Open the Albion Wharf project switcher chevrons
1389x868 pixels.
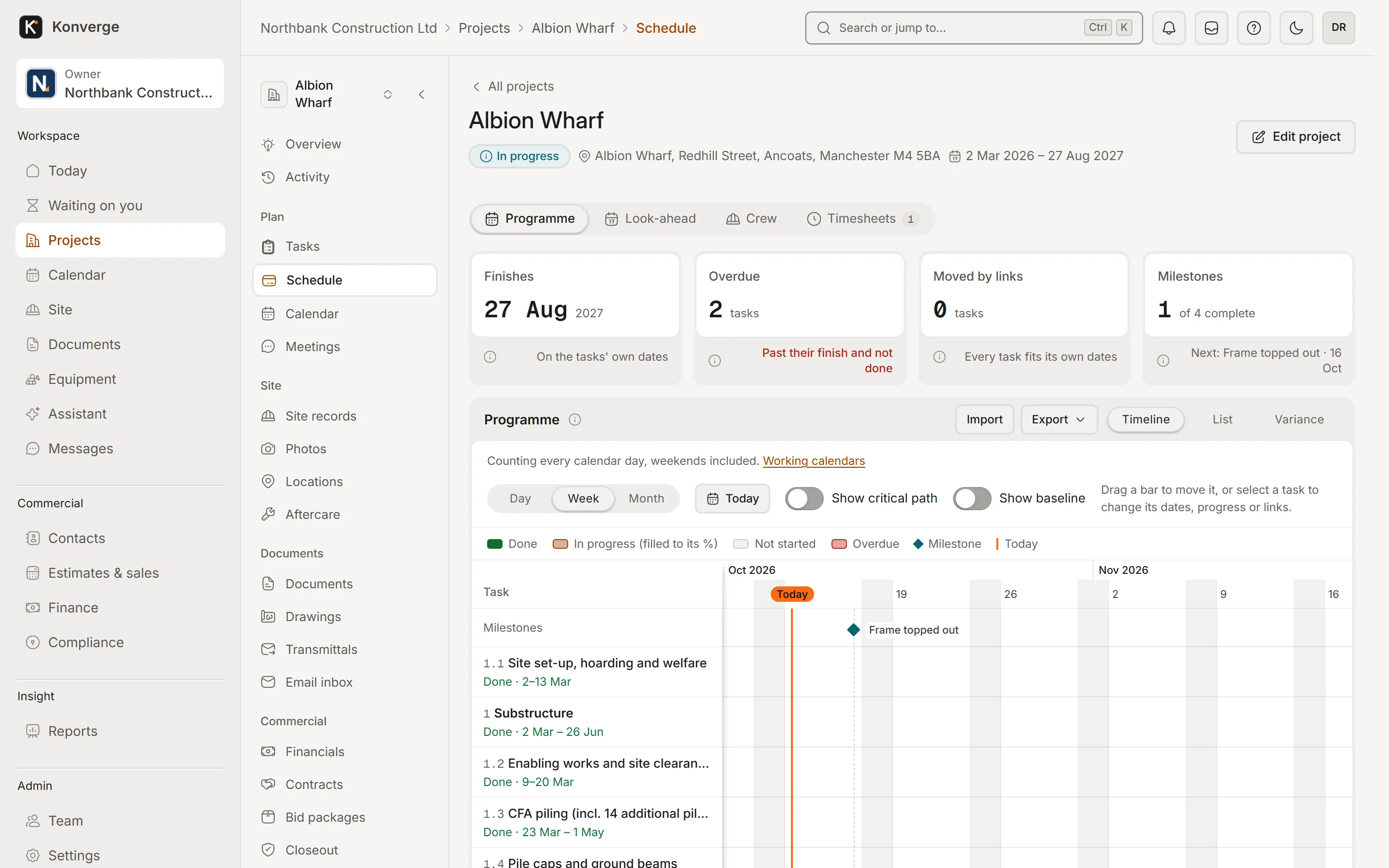pyautogui.click(x=387, y=94)
